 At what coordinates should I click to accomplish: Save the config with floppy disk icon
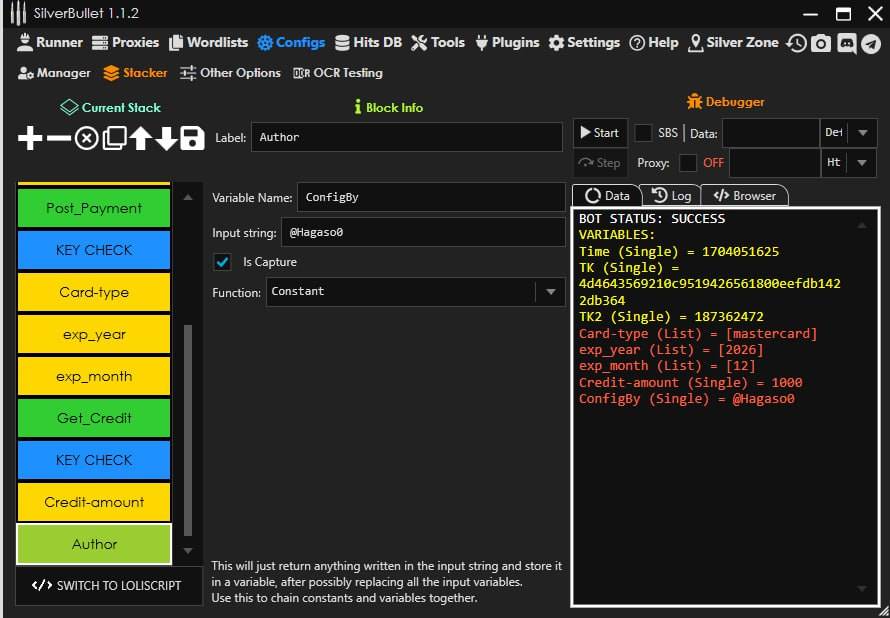pyautogui.click(x=192, y=139)
